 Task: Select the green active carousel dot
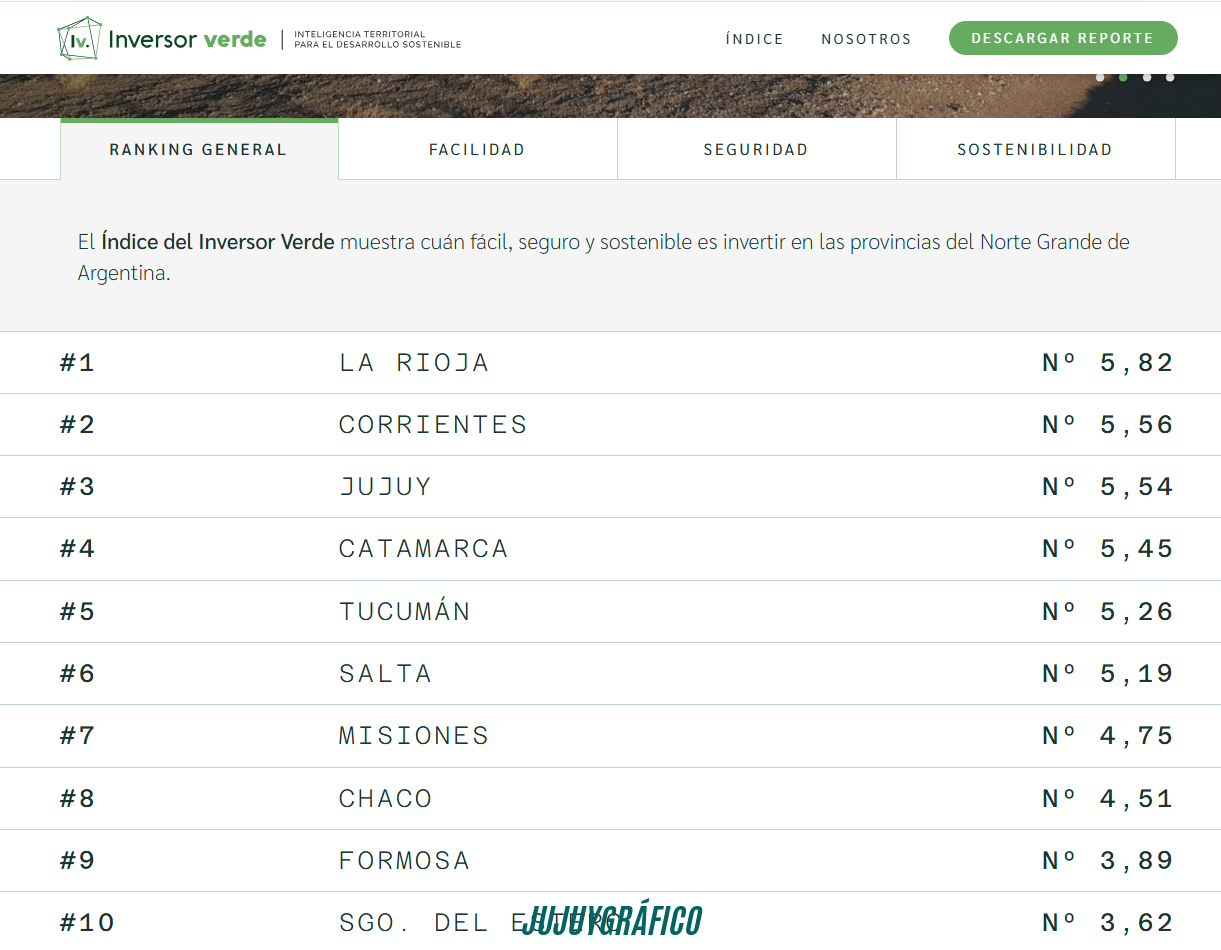pos(1123,77)
